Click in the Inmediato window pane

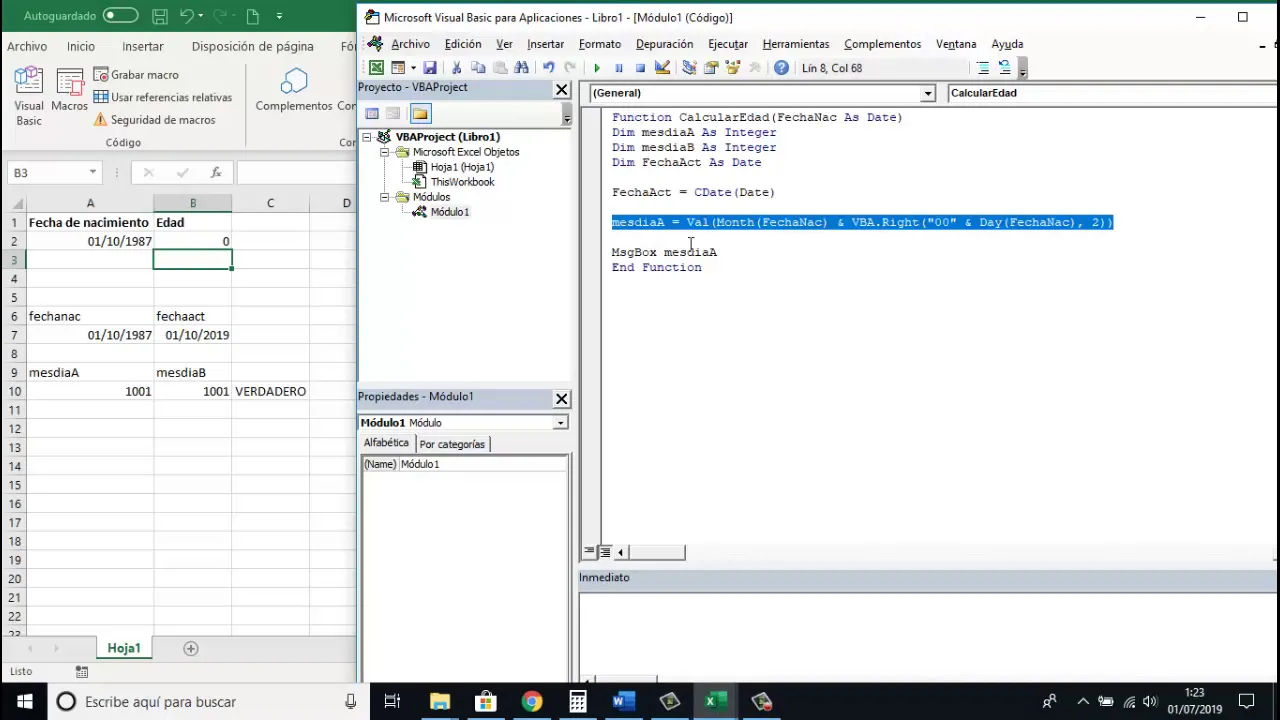tap(928, 635)
